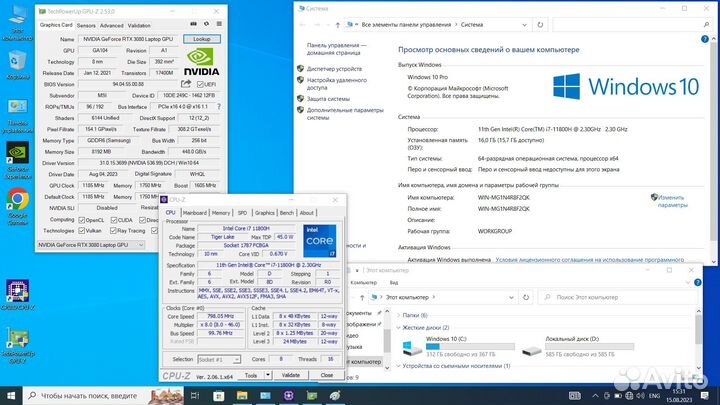Open the GPU-Z hamburger menu icon
This screenshot has width=720, height=405.
point(219,24)
